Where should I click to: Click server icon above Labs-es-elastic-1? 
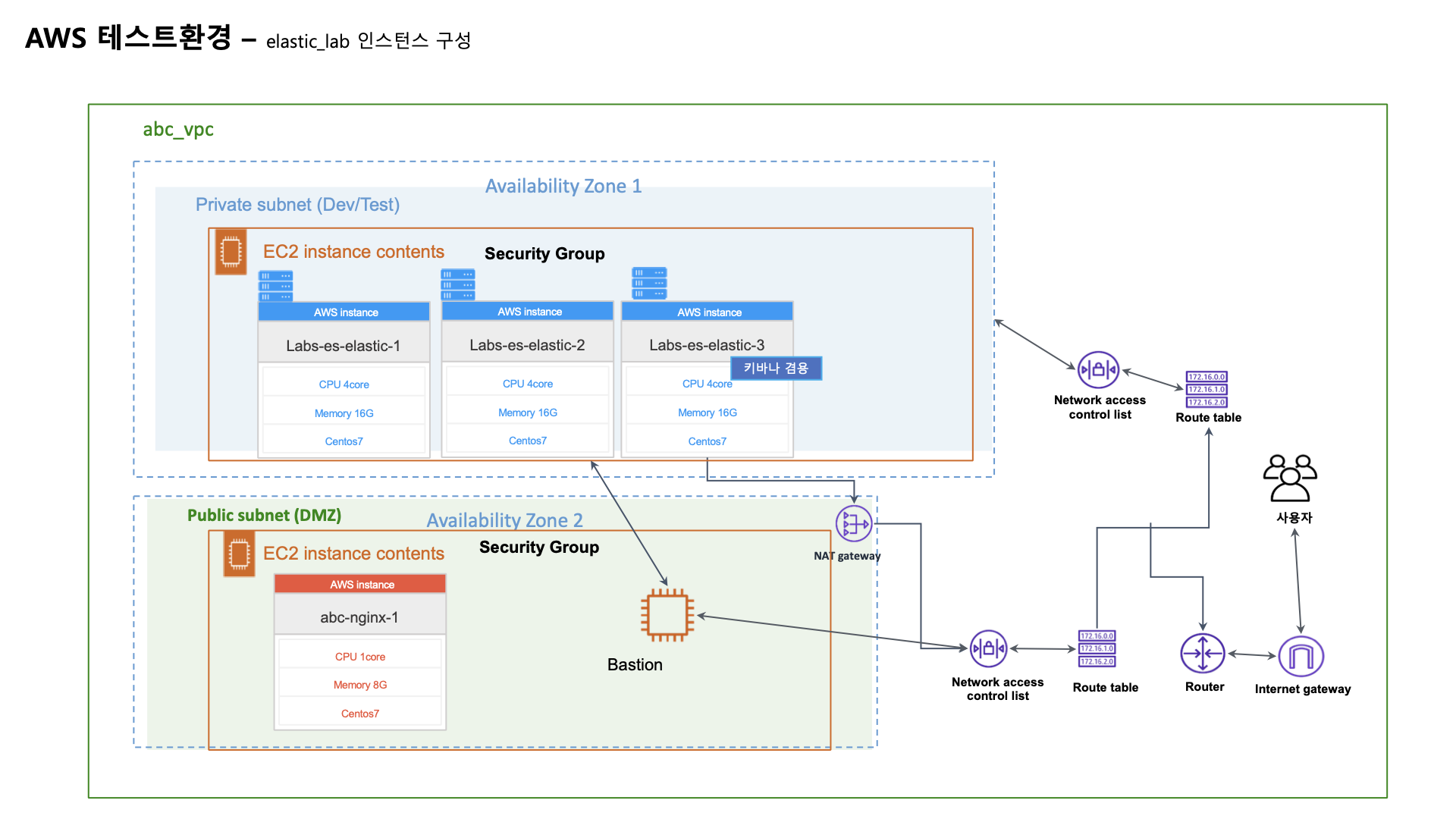[x=275, y=286]
